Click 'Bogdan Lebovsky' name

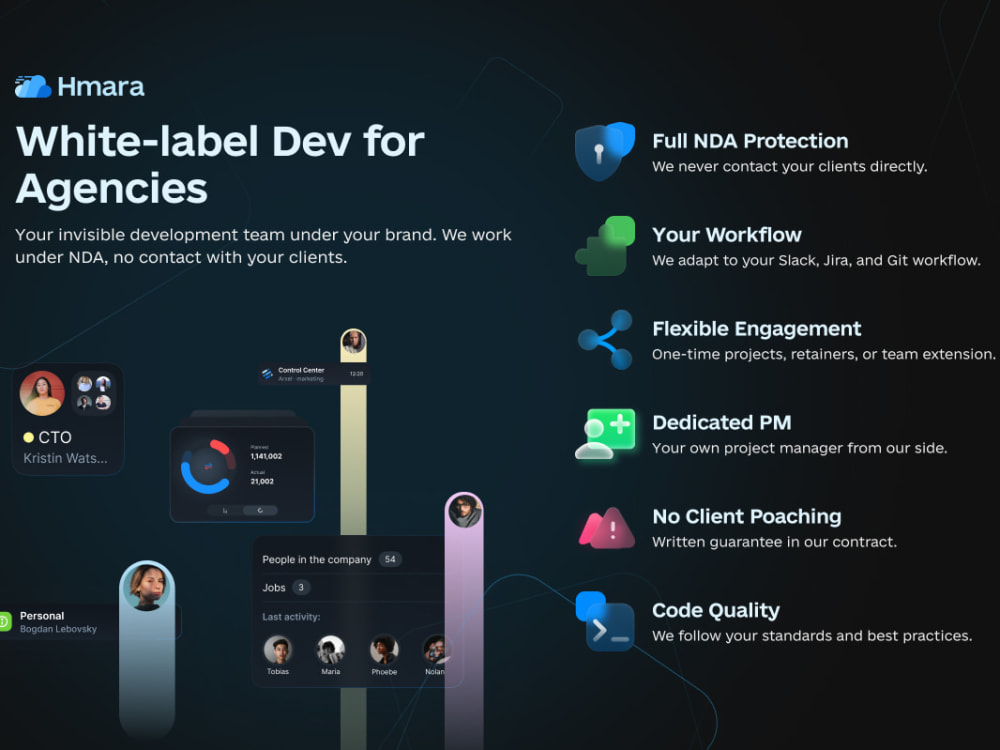point(58,629)
